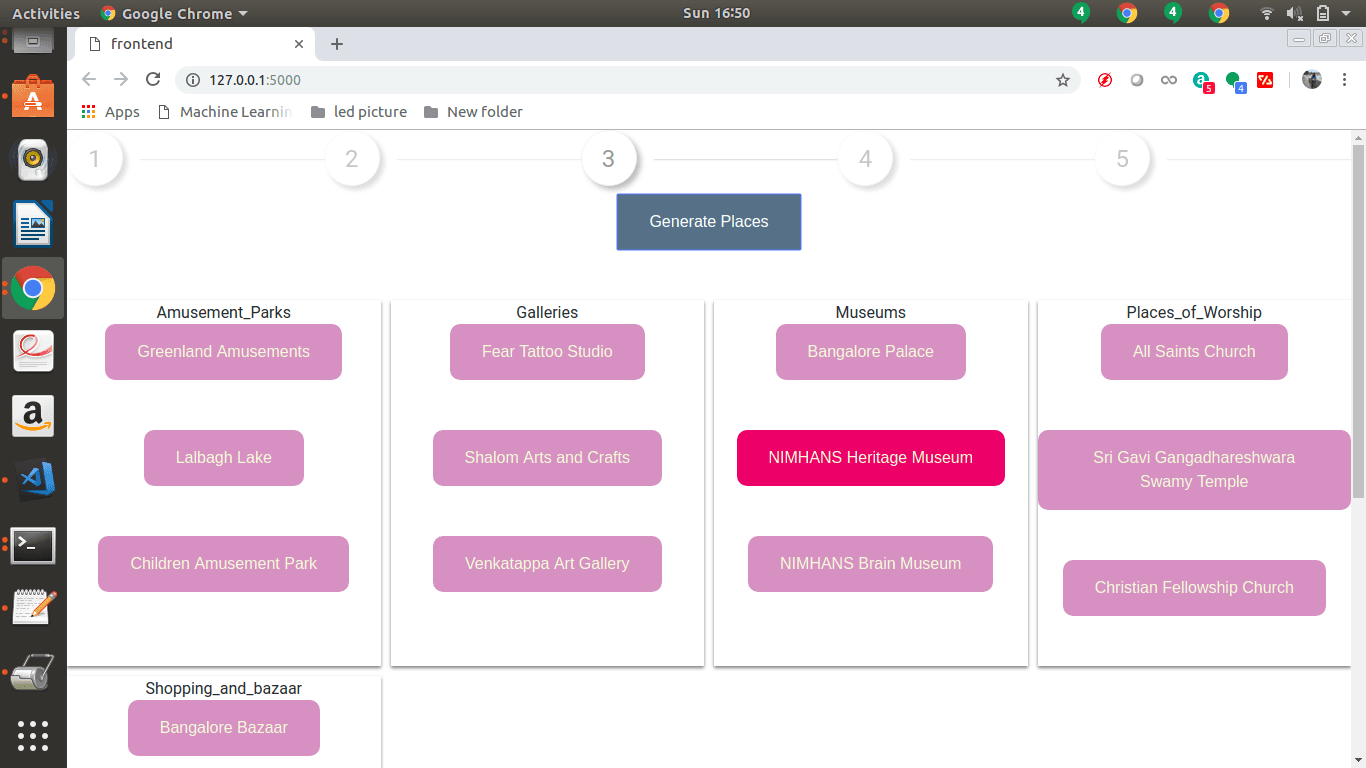Select Sri Gavi Gangadhareshwara Swamy Temple
The height and width of the screenshot is (768, 1366).
click(1194, 470)
